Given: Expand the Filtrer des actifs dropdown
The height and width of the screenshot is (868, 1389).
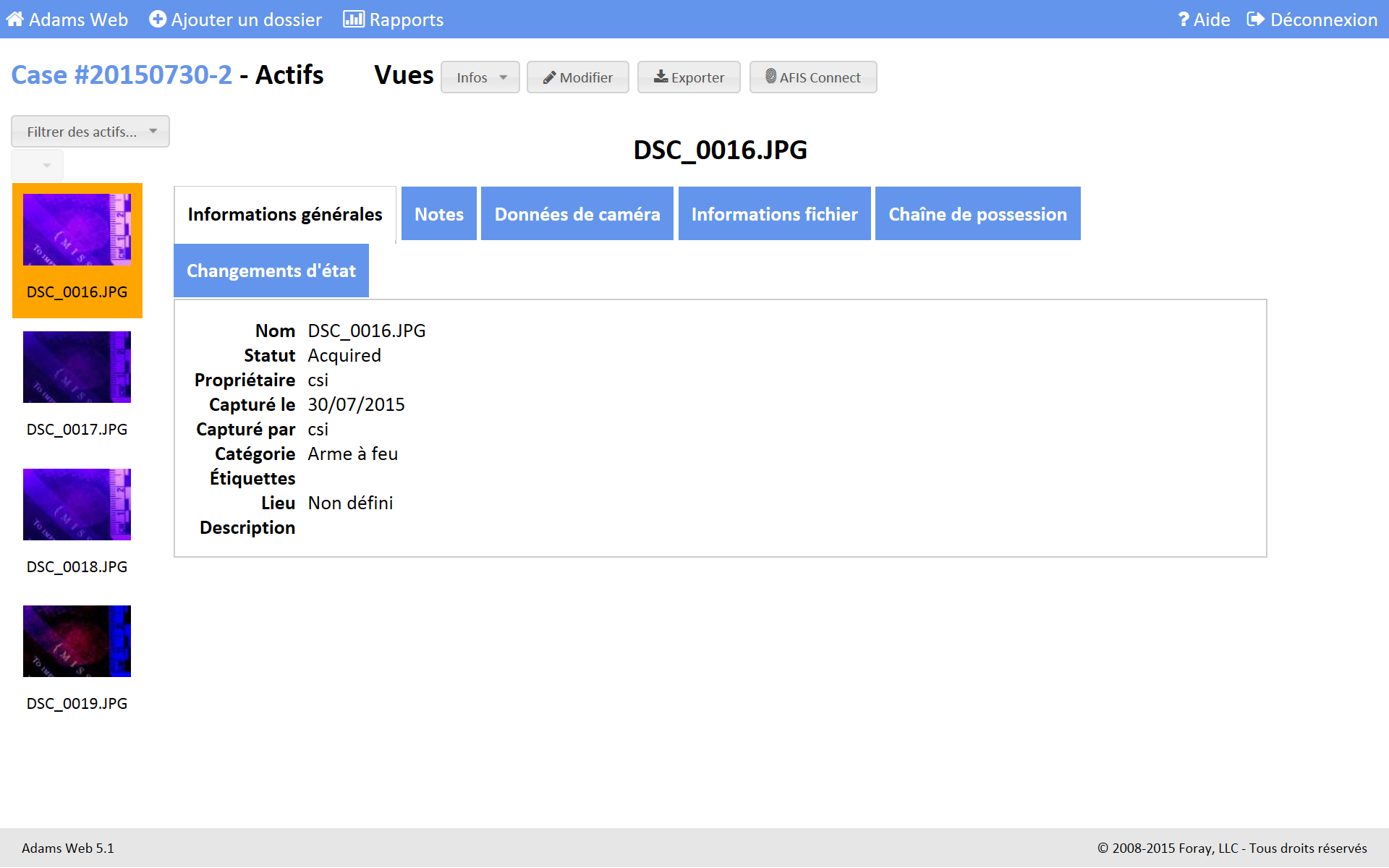Looking at the screenshot, I should tap(90, 132).
